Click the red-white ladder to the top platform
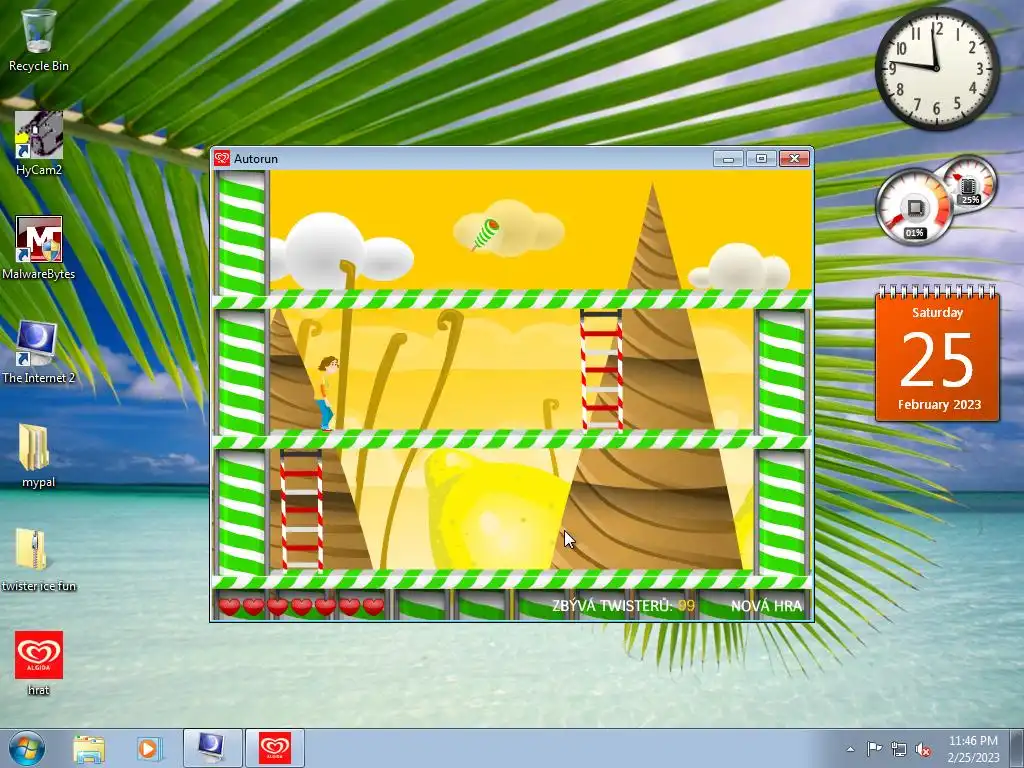1024x768 pixels. [x=601, y=370]
